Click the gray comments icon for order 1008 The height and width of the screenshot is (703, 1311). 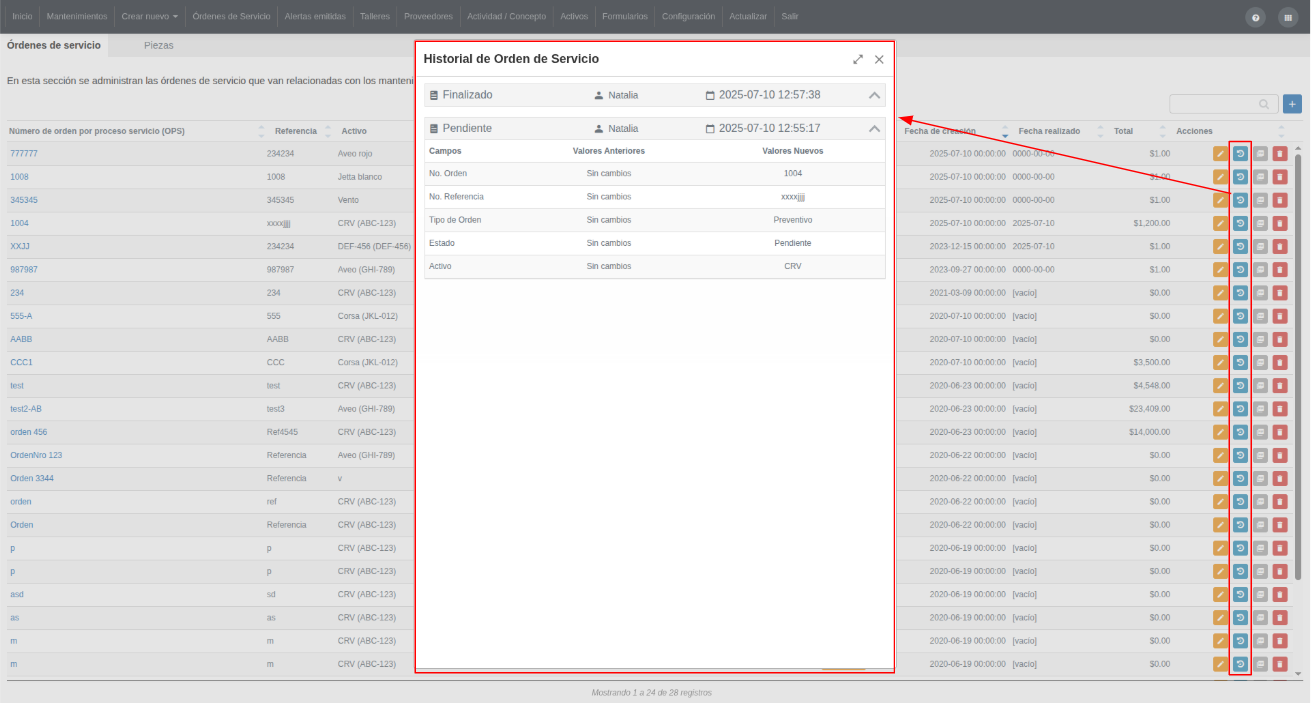(x=1260, y=177)
